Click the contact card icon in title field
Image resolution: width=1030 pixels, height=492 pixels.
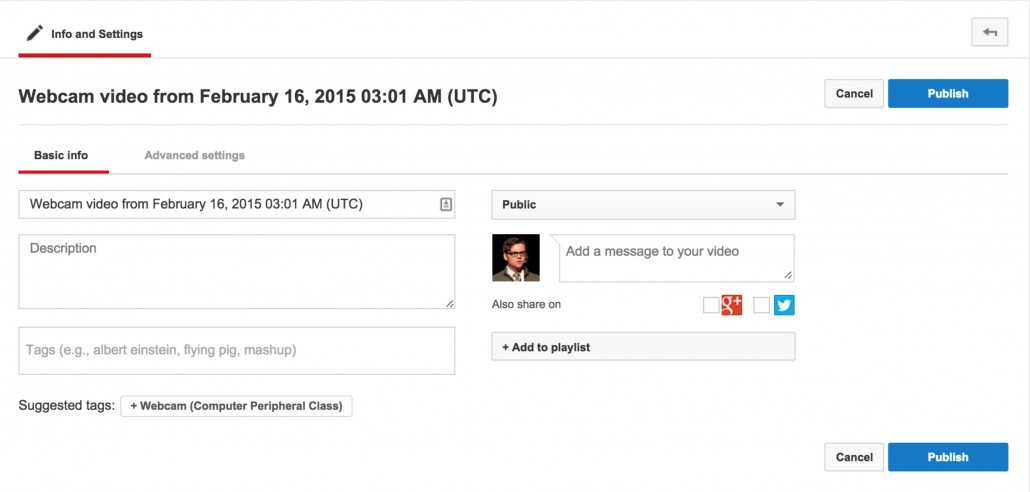click(x=445, y=204)
